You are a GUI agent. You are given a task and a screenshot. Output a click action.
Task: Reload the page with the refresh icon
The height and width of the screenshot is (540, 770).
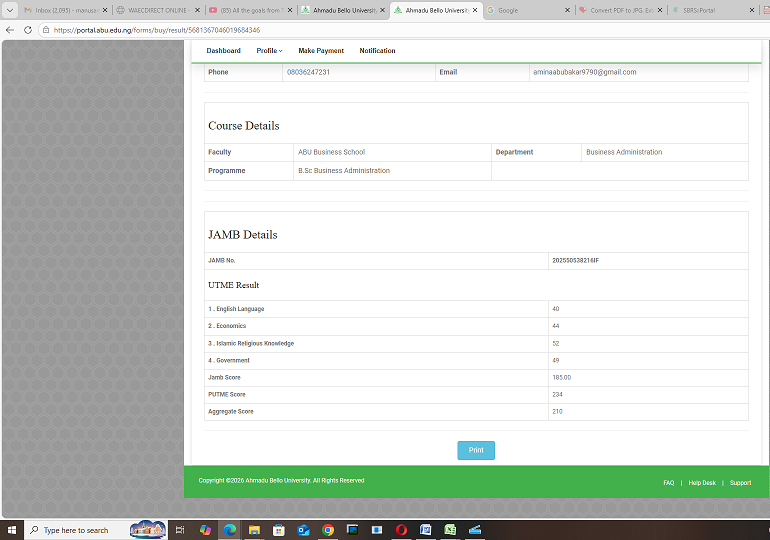[26, 30]
